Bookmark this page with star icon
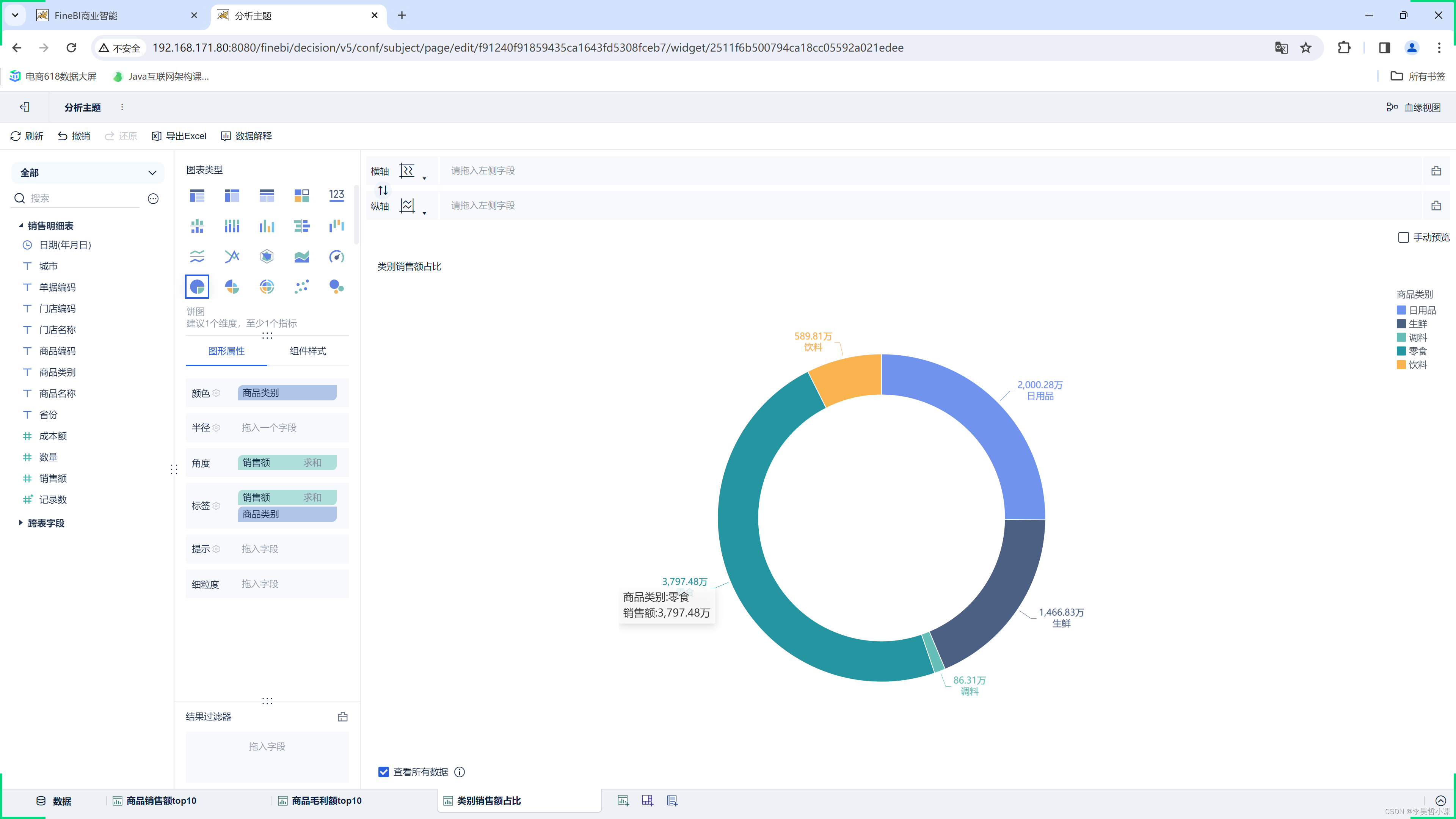This screenshot has width=1456, height=819. click(1305, 48)
